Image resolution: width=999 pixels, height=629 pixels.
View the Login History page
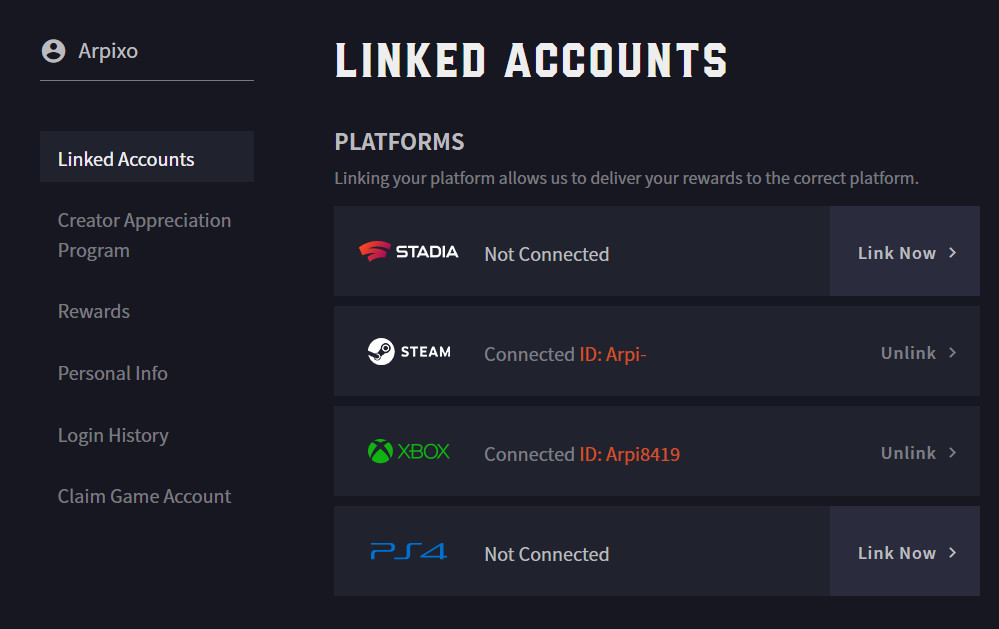click(113, 435)
